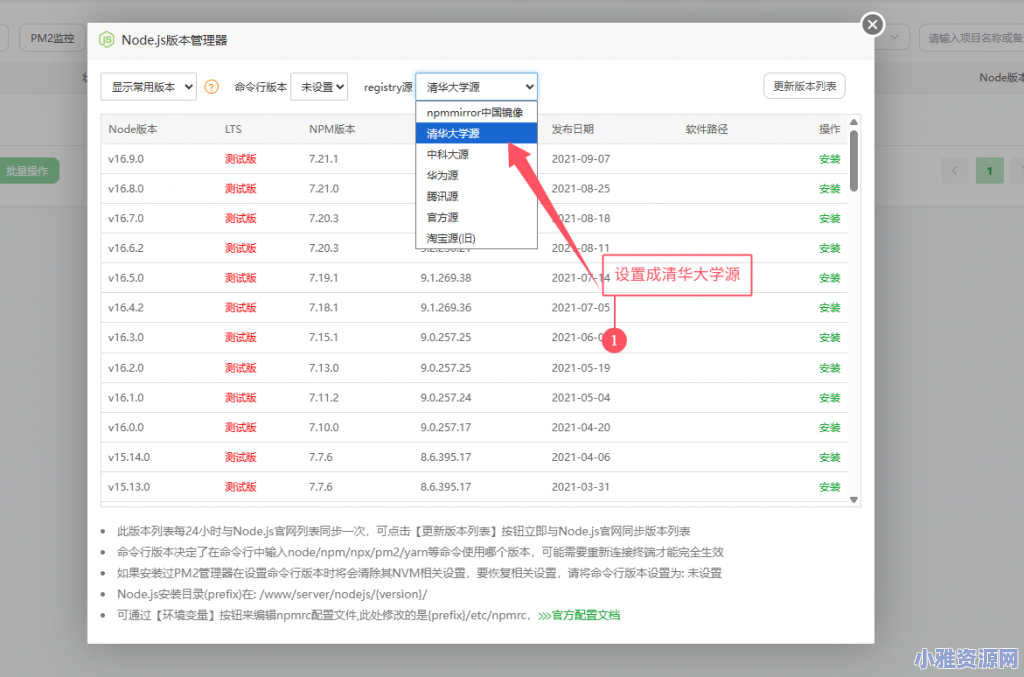Click page 1 in the pagination control
Viewport: 1024px width, 677px height.
(989, 170)
